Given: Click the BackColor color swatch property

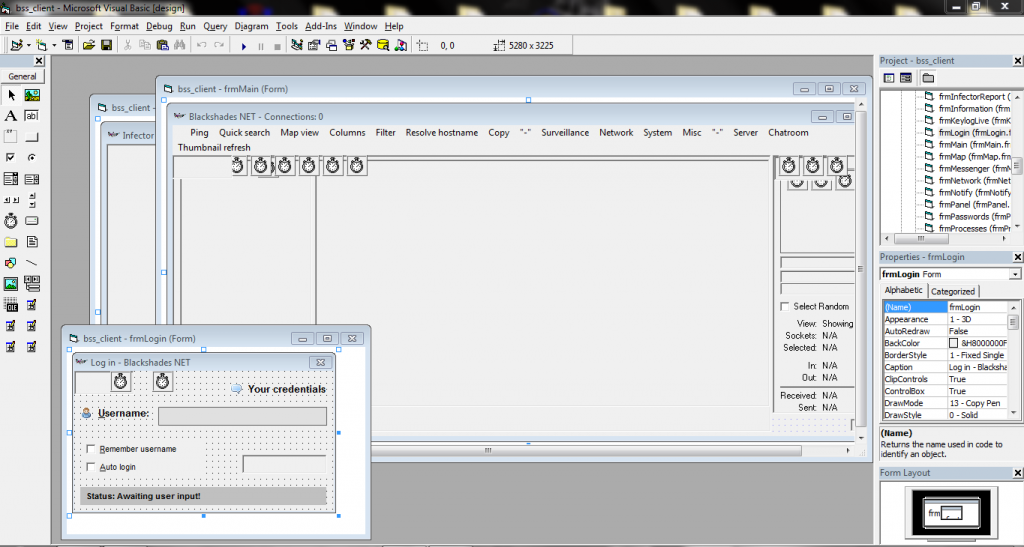Looking at the screenshot, I should click(953, 343).
